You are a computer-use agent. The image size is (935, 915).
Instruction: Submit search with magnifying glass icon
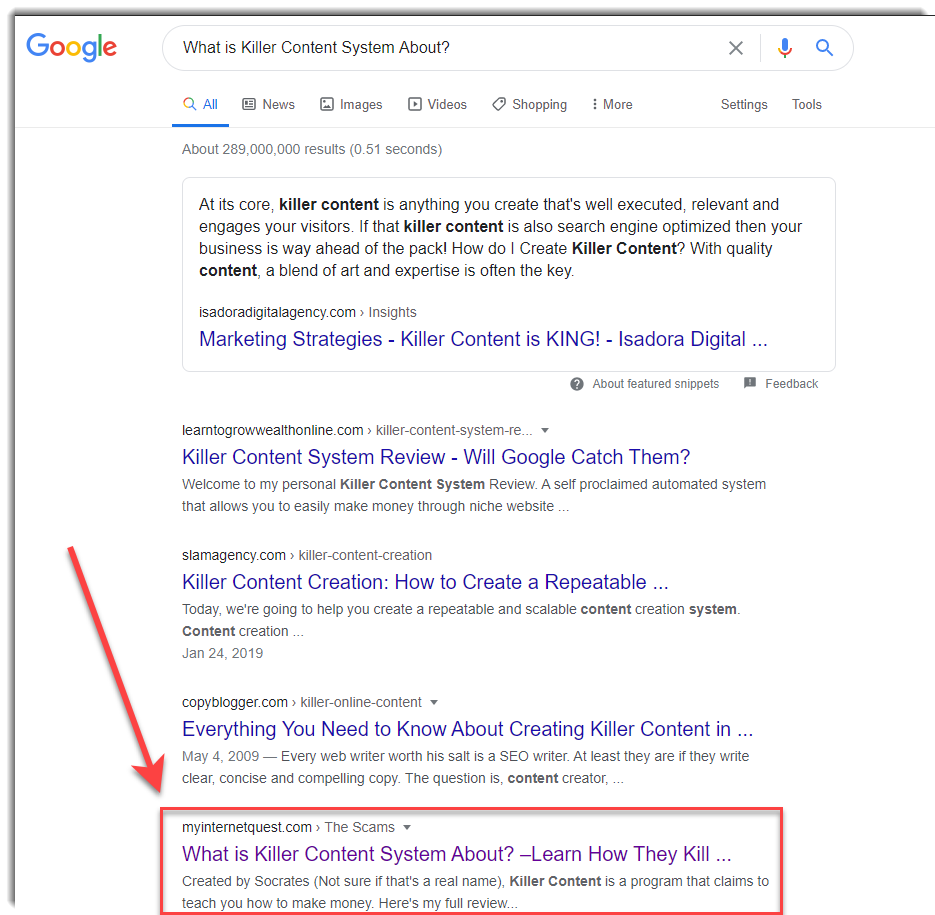pos(824,47)
